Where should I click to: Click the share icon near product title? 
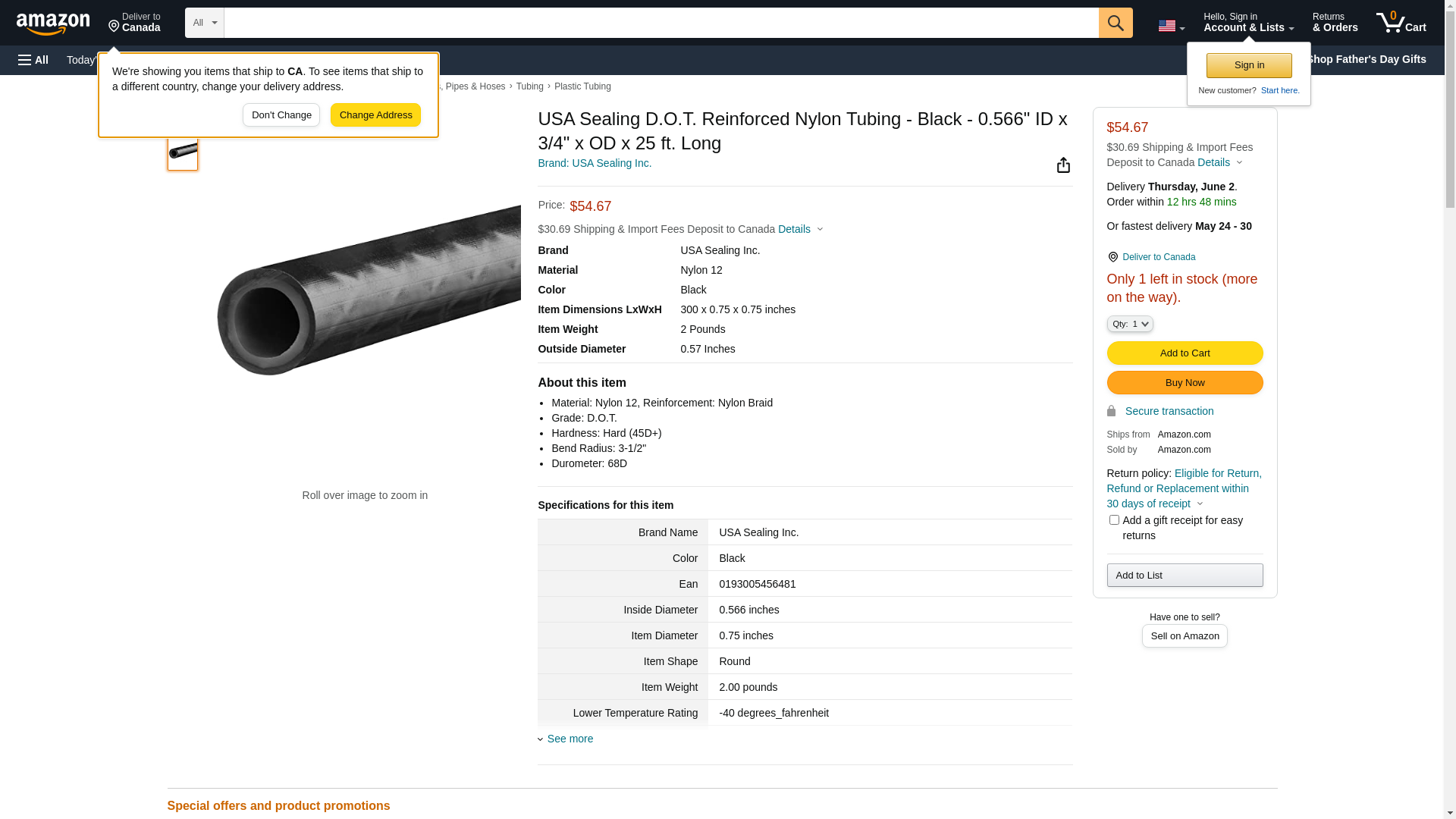point(1063,165)
